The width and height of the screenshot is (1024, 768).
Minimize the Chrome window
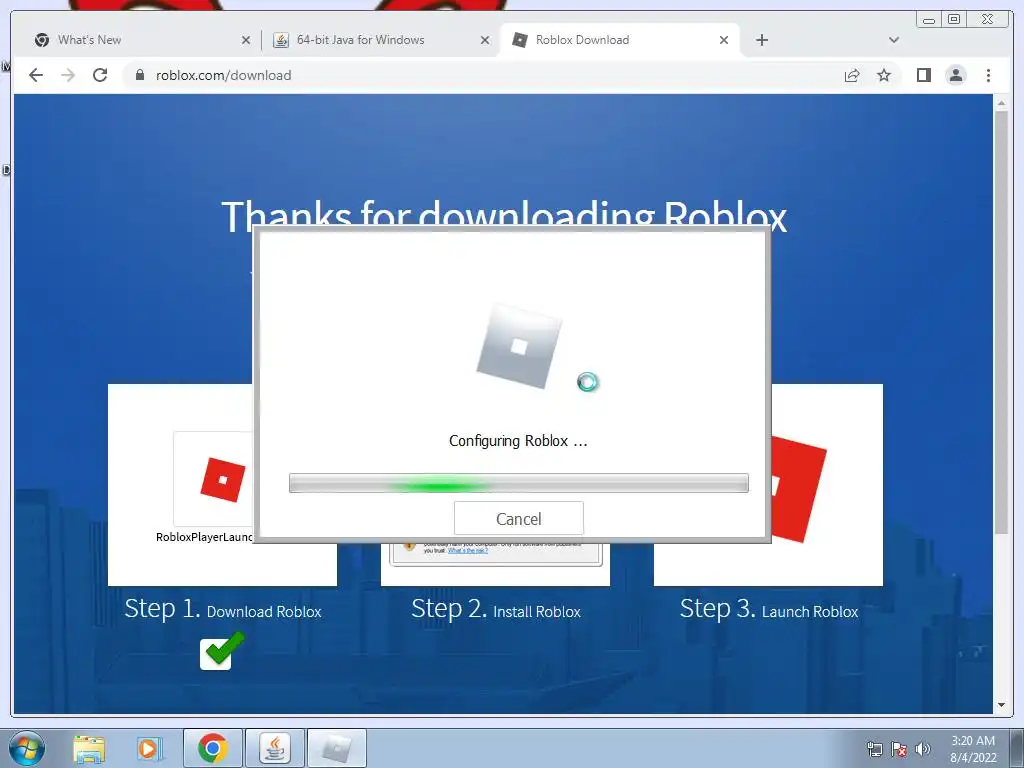click(x=929, y=20)
